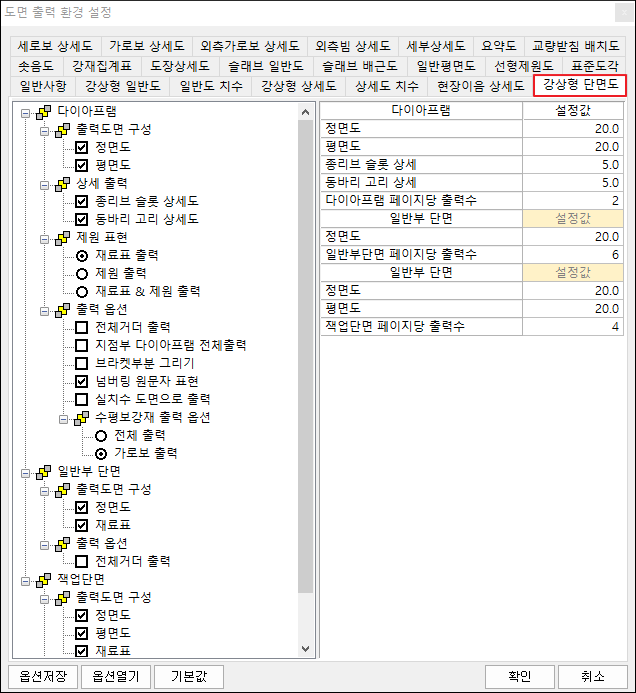Enable 브라켓부분 그리기 checkbox

point(81,363)
